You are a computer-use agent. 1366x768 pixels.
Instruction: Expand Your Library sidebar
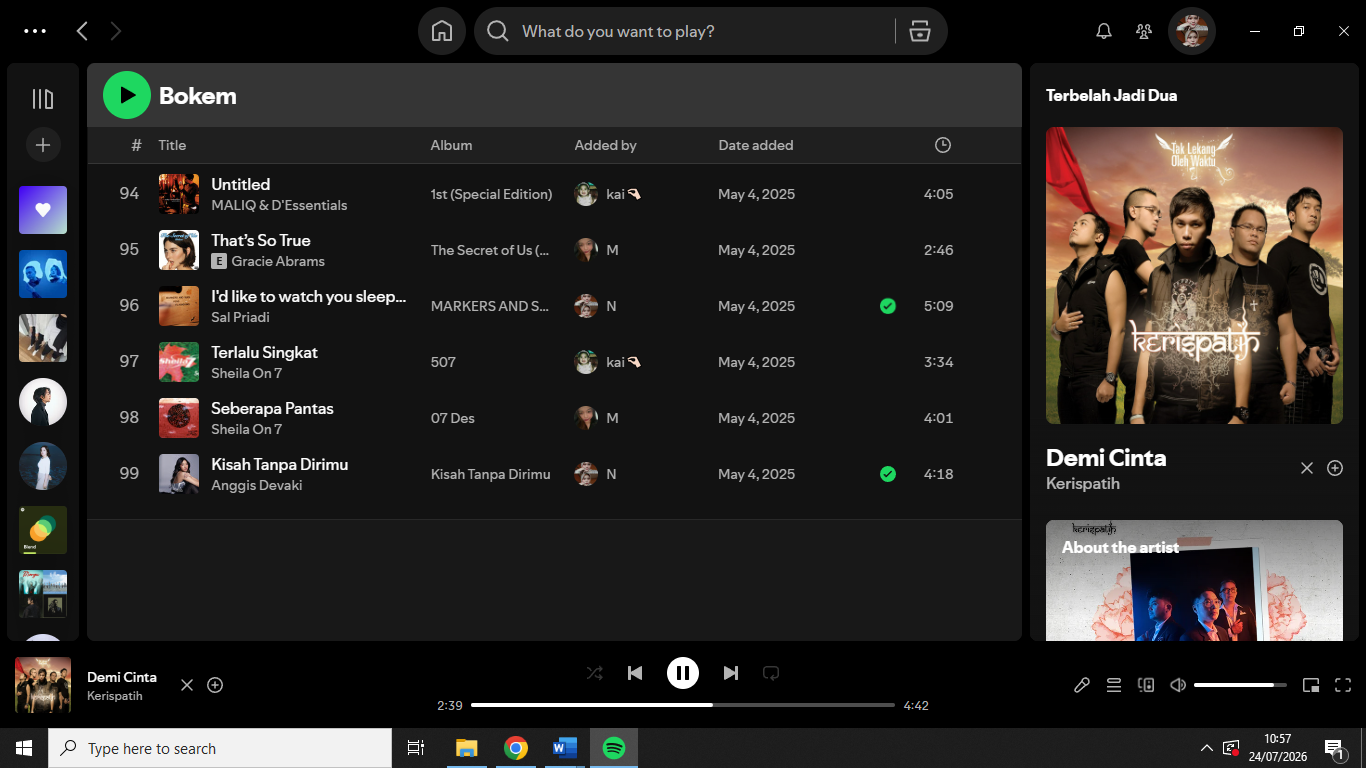pyautogui.click(x=42, y=98)
